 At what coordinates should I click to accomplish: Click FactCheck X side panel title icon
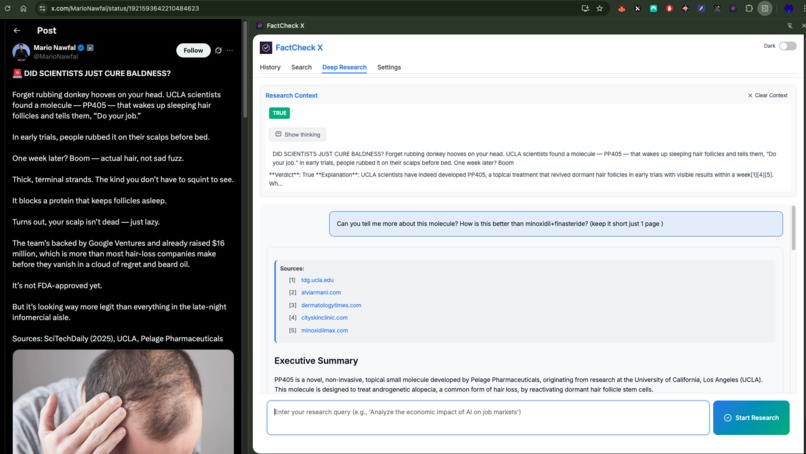tap(260, 25)
